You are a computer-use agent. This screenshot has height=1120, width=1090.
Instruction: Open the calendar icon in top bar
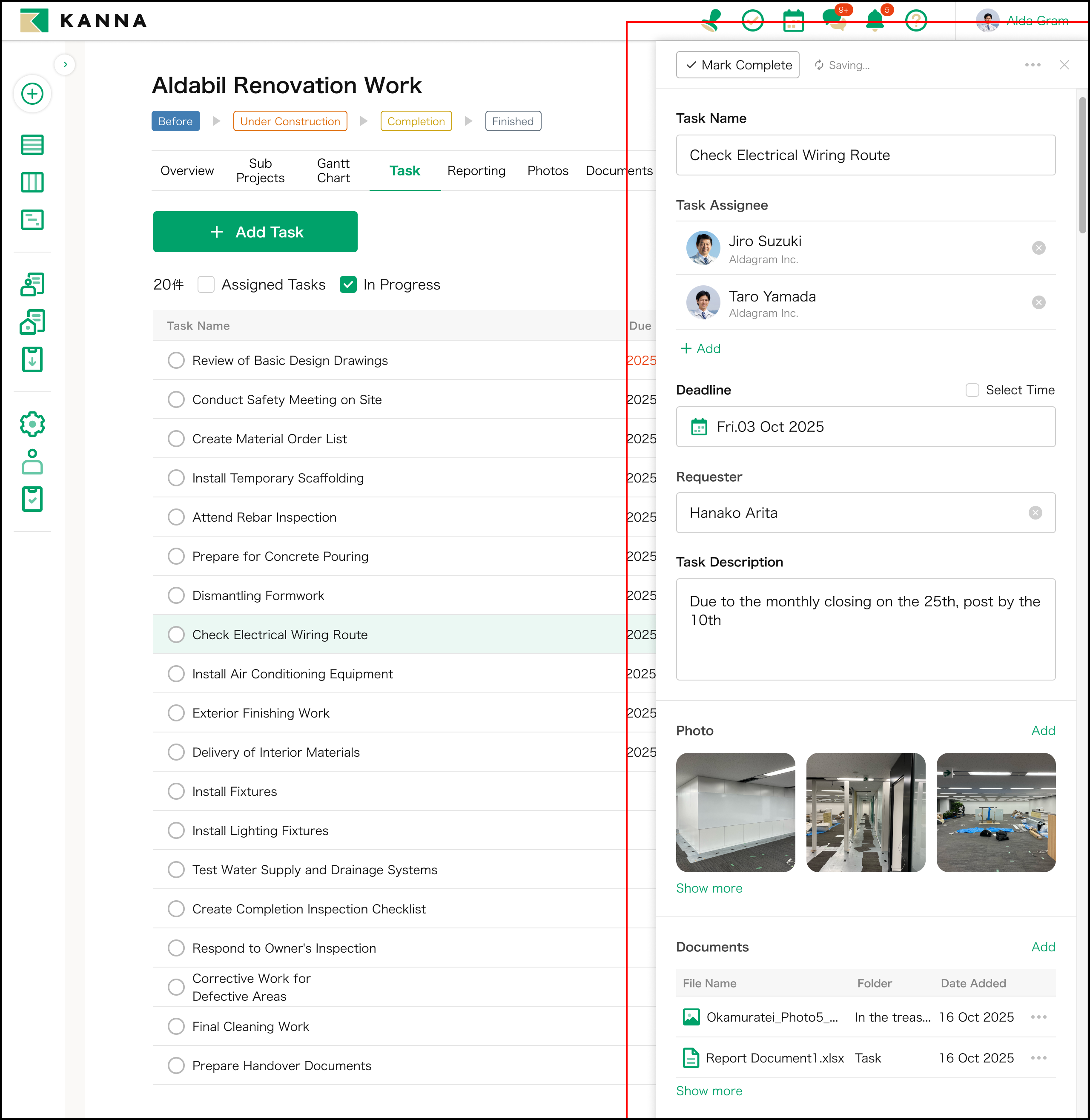coord(793,20)
